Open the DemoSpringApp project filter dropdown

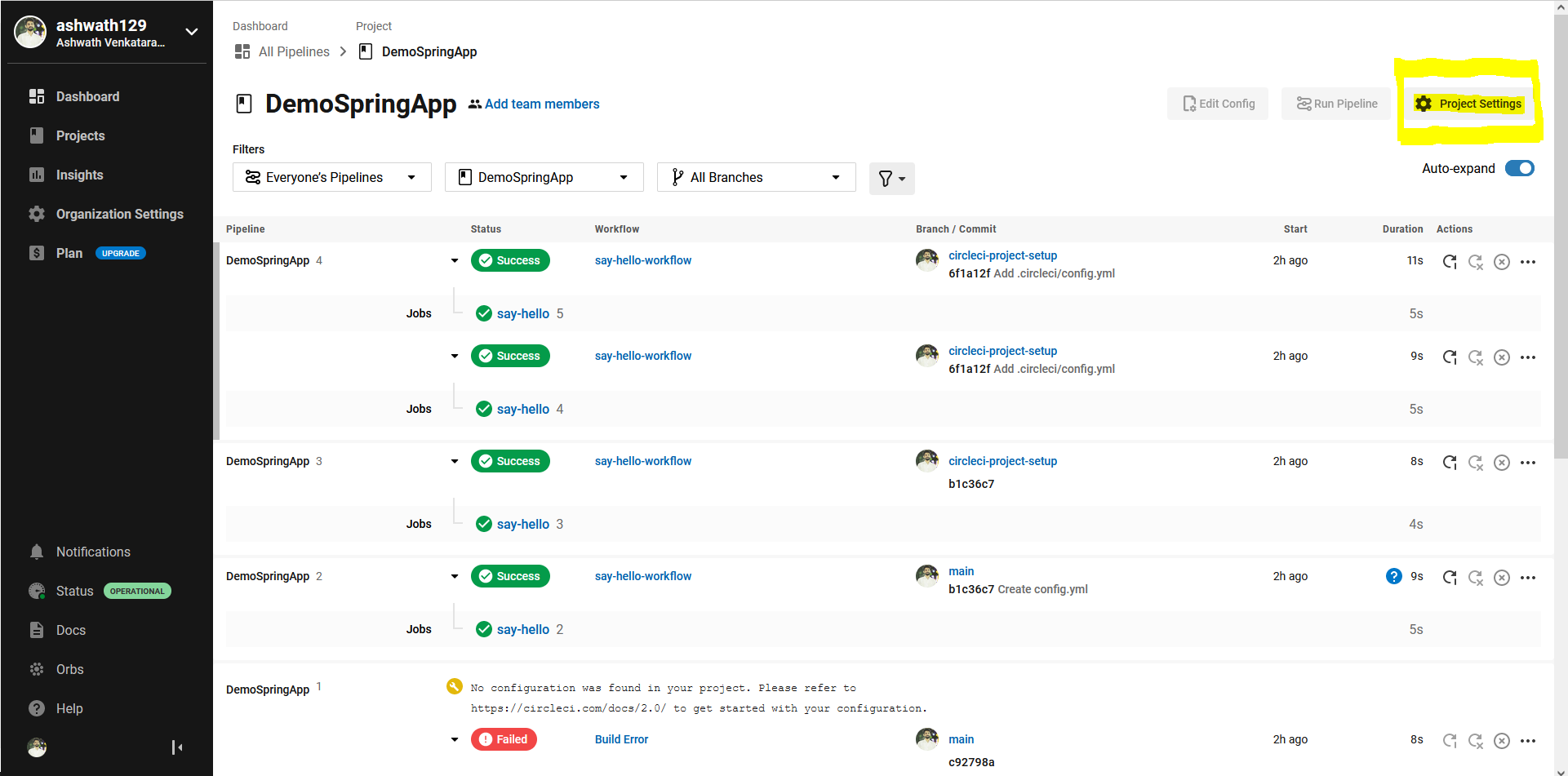point(544,177)
